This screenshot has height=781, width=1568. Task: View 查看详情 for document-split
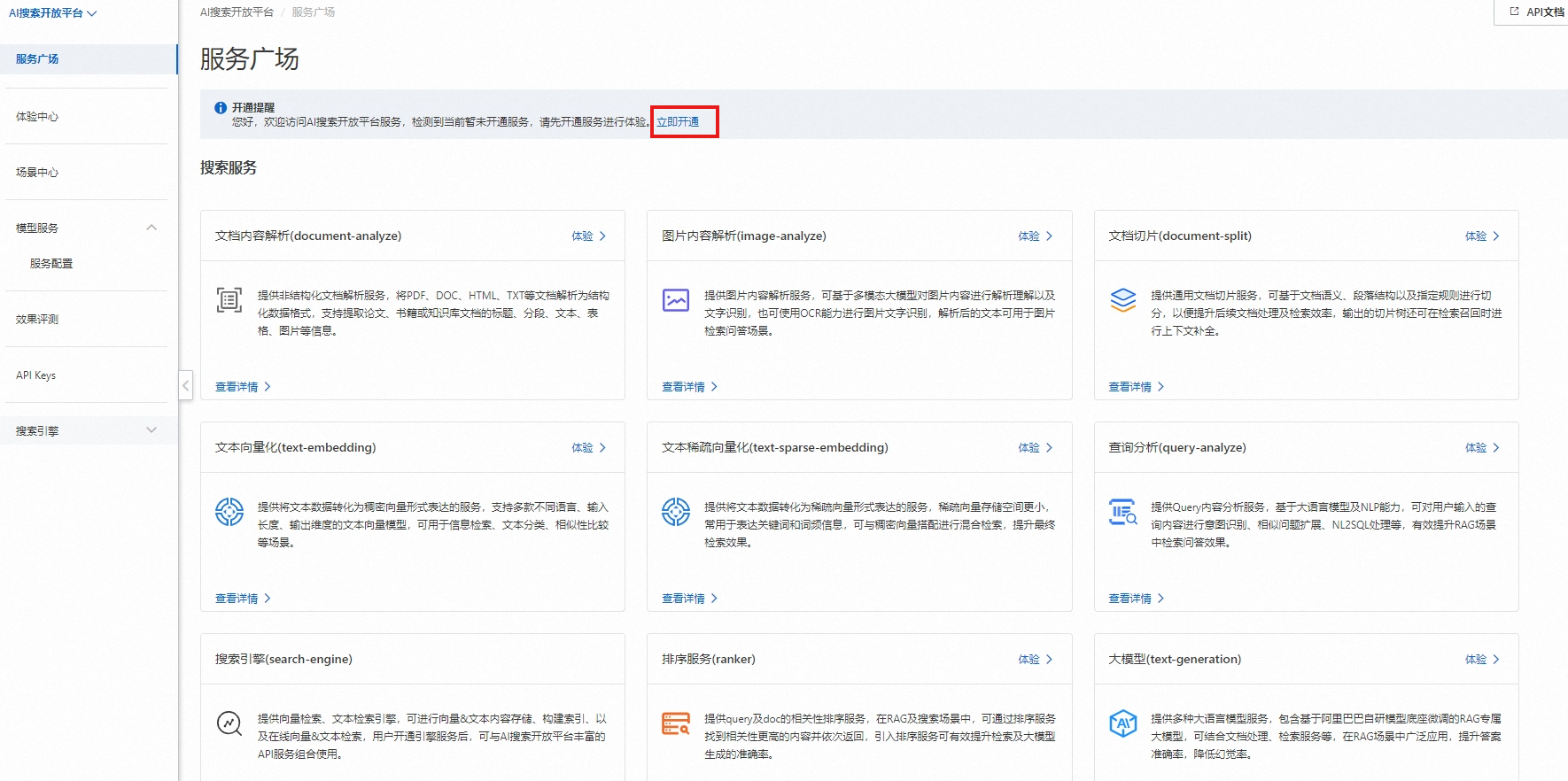coord(1137,387)
